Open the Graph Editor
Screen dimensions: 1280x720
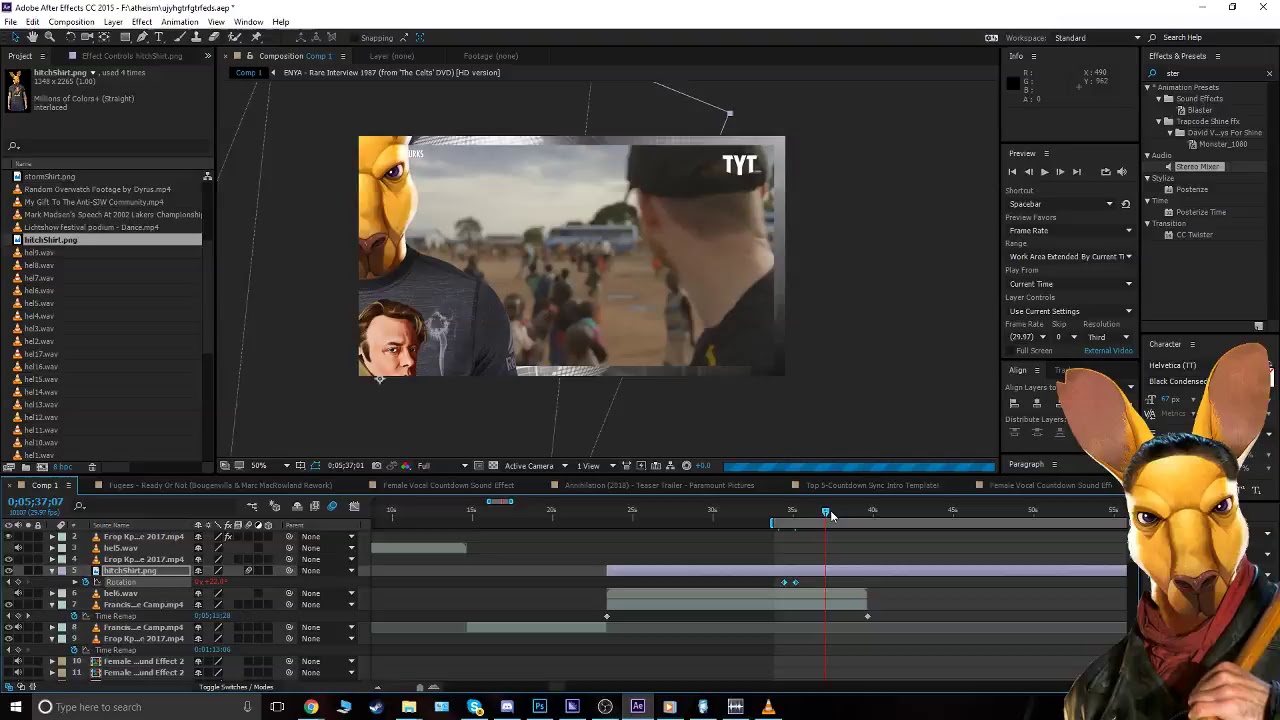coord(354,506)
